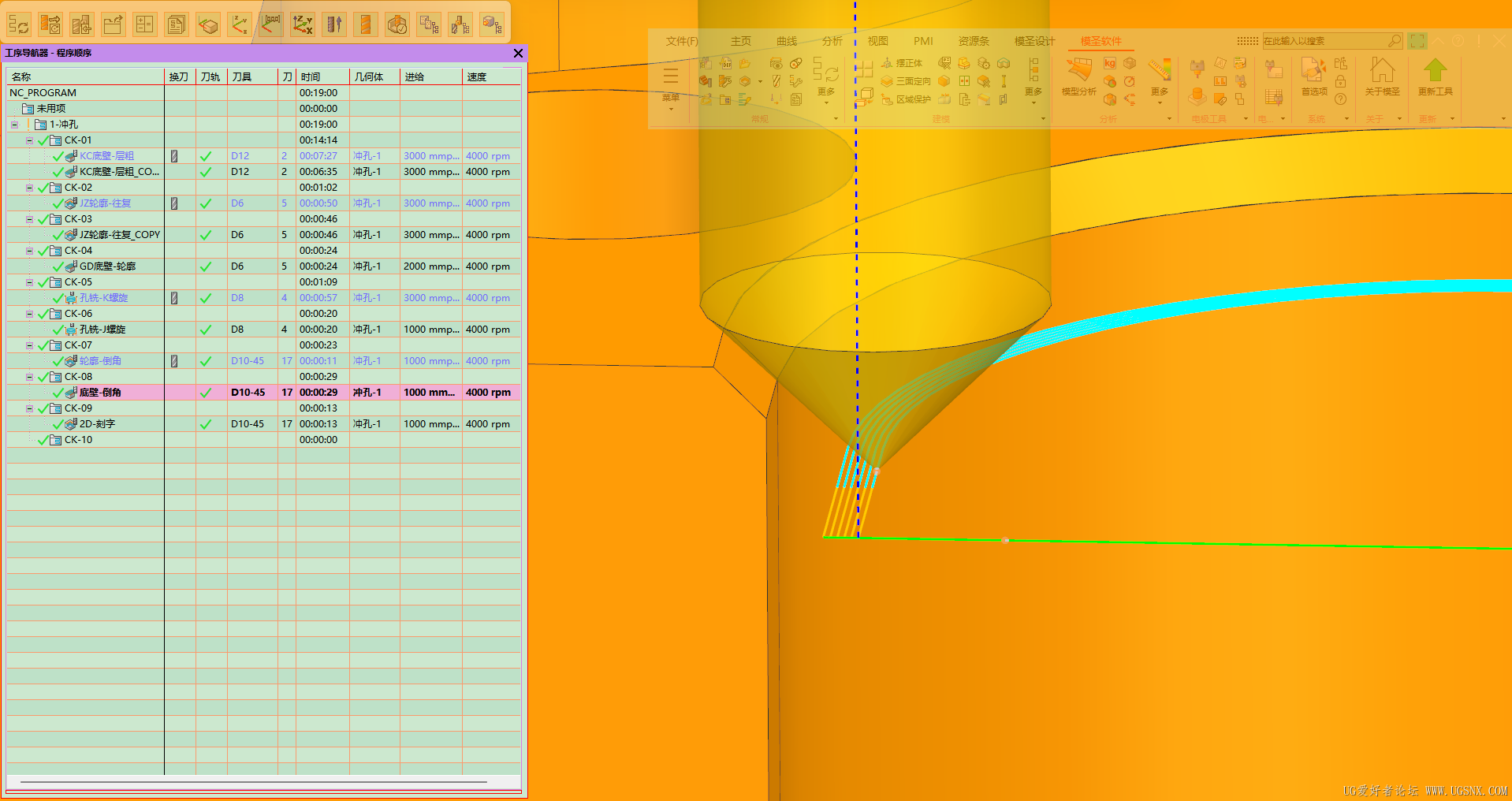Screen dimensions: 1512x801
Task: Click the padlock icon in 系统 group
Action: (x=1340, y=81)
